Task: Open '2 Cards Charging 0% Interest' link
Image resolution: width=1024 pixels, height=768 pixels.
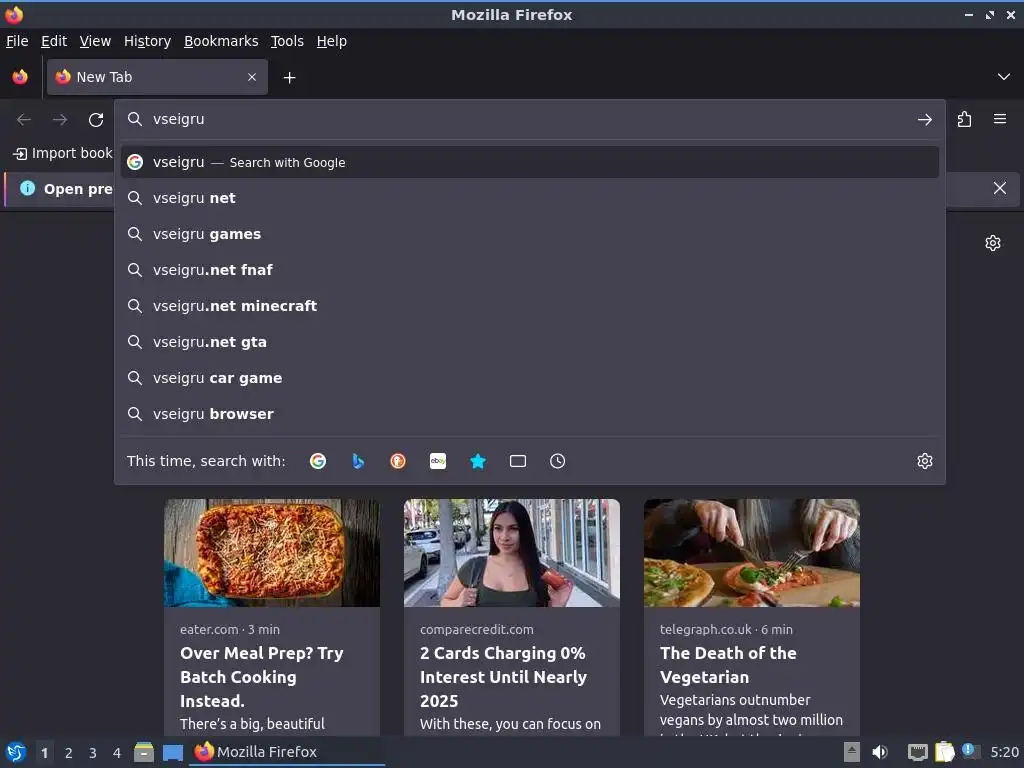Action: pyautogui.click(x=504, y=677)
